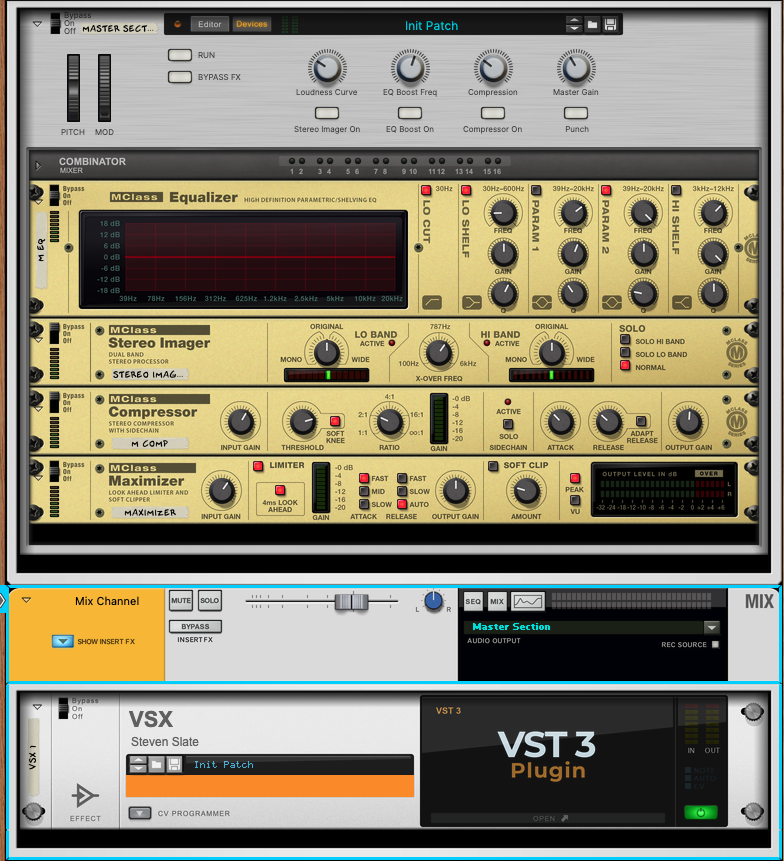Select VU meter mode on Maximizer

575,500
